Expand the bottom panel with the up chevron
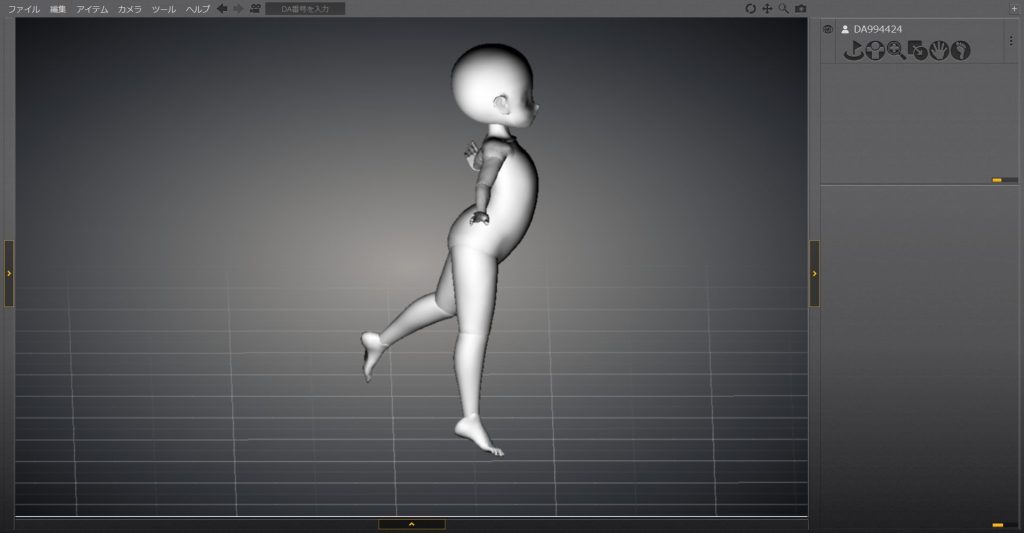 (411, 523)
